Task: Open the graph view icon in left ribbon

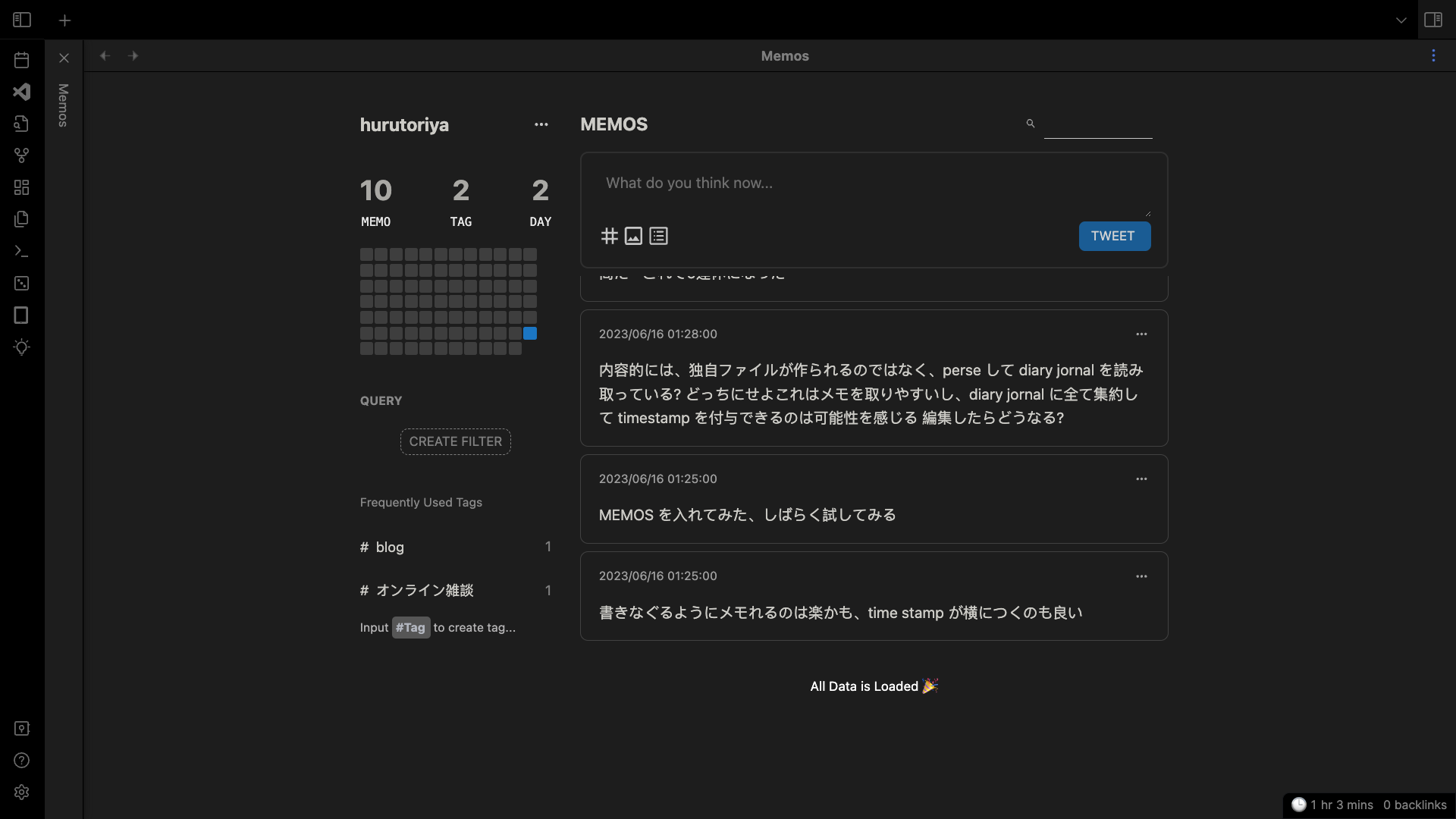Action: click(21, 155)
